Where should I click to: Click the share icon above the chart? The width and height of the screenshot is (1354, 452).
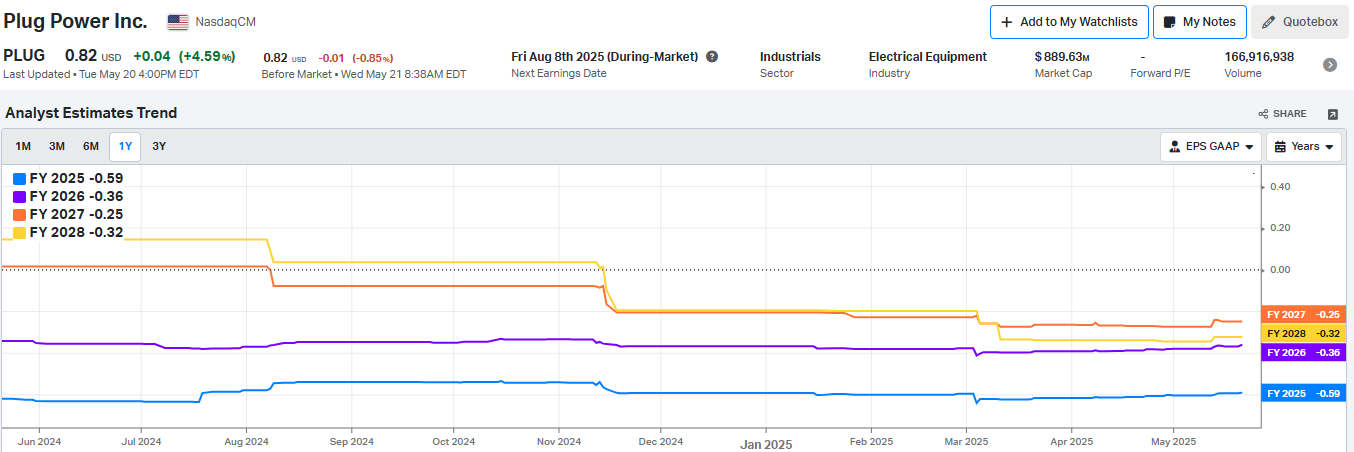1264,114
